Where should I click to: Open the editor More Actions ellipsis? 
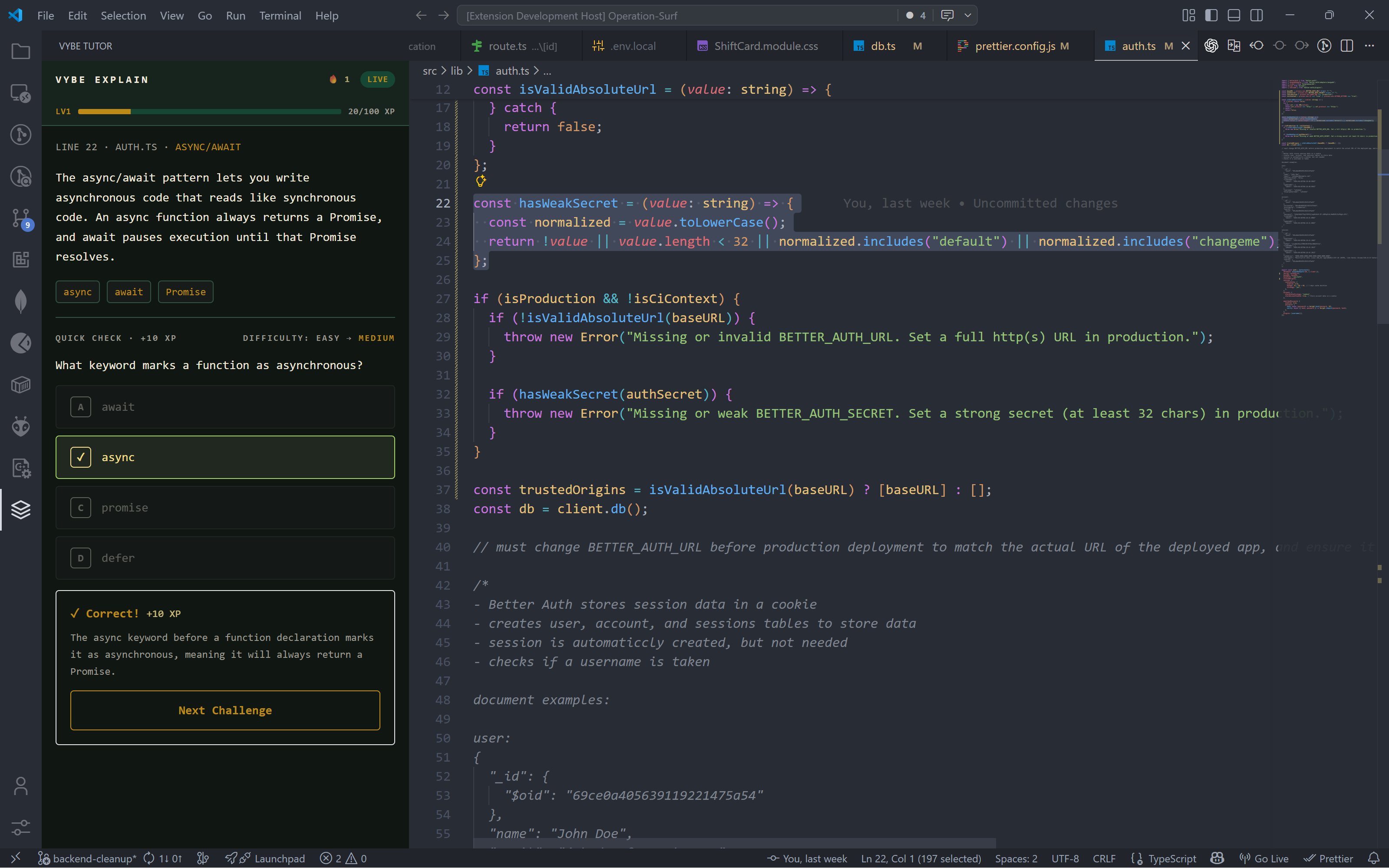(x=1369, y=46)
